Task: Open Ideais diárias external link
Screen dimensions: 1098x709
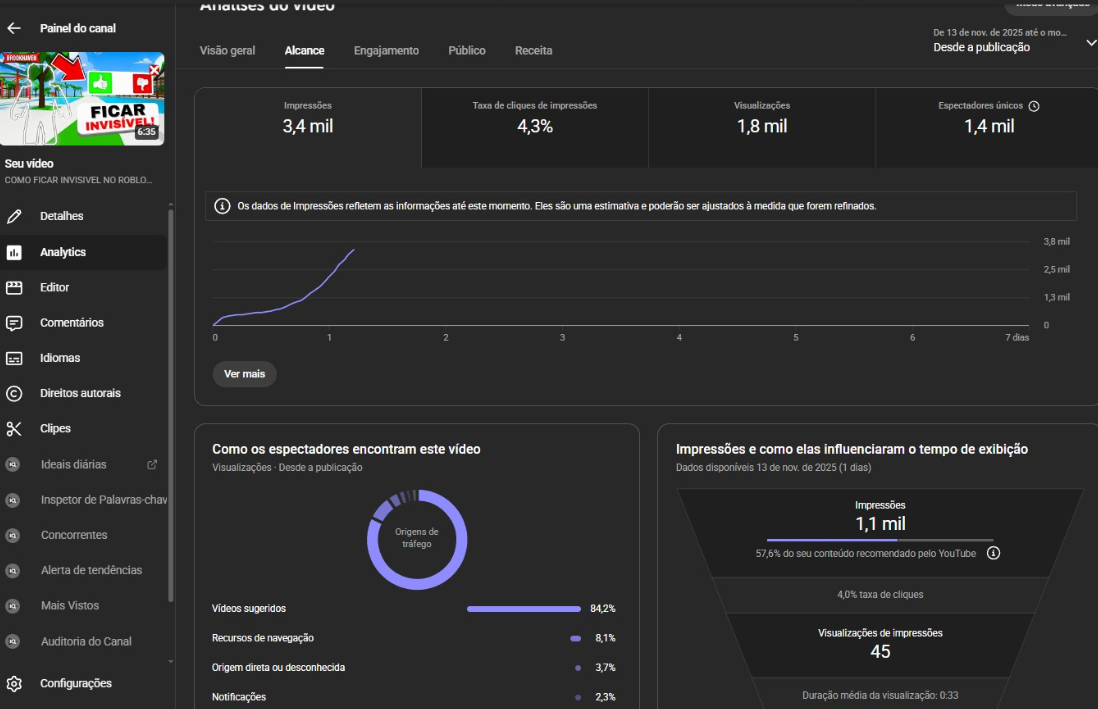Action: click(152, 464)
